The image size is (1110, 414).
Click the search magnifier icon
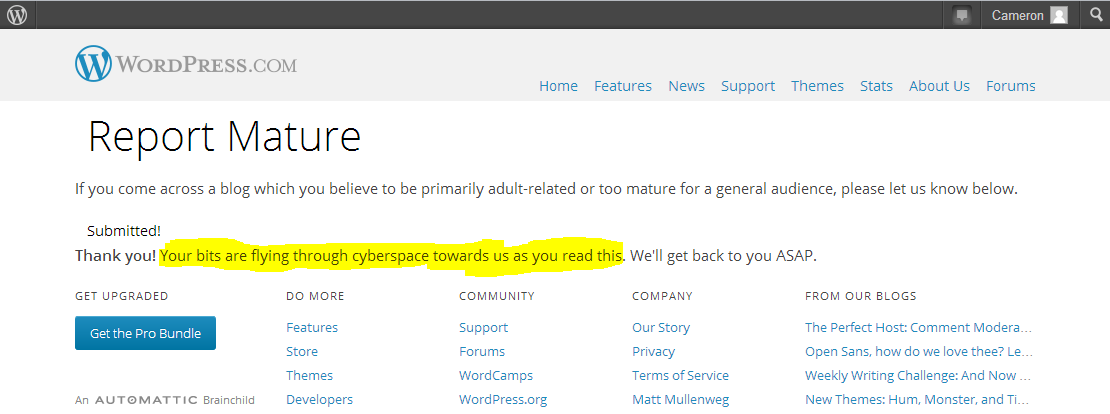click(x=1095, y=15)
